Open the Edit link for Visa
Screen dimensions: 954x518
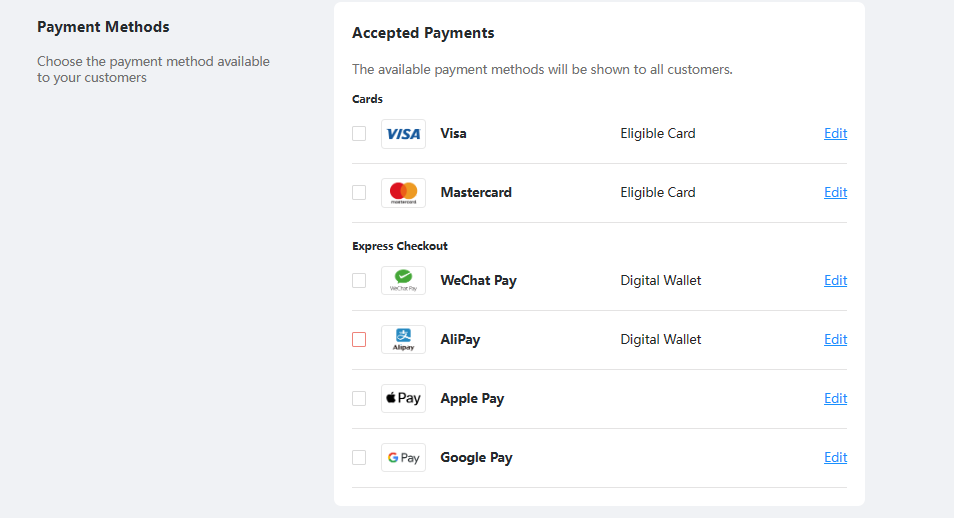(835, 133)
